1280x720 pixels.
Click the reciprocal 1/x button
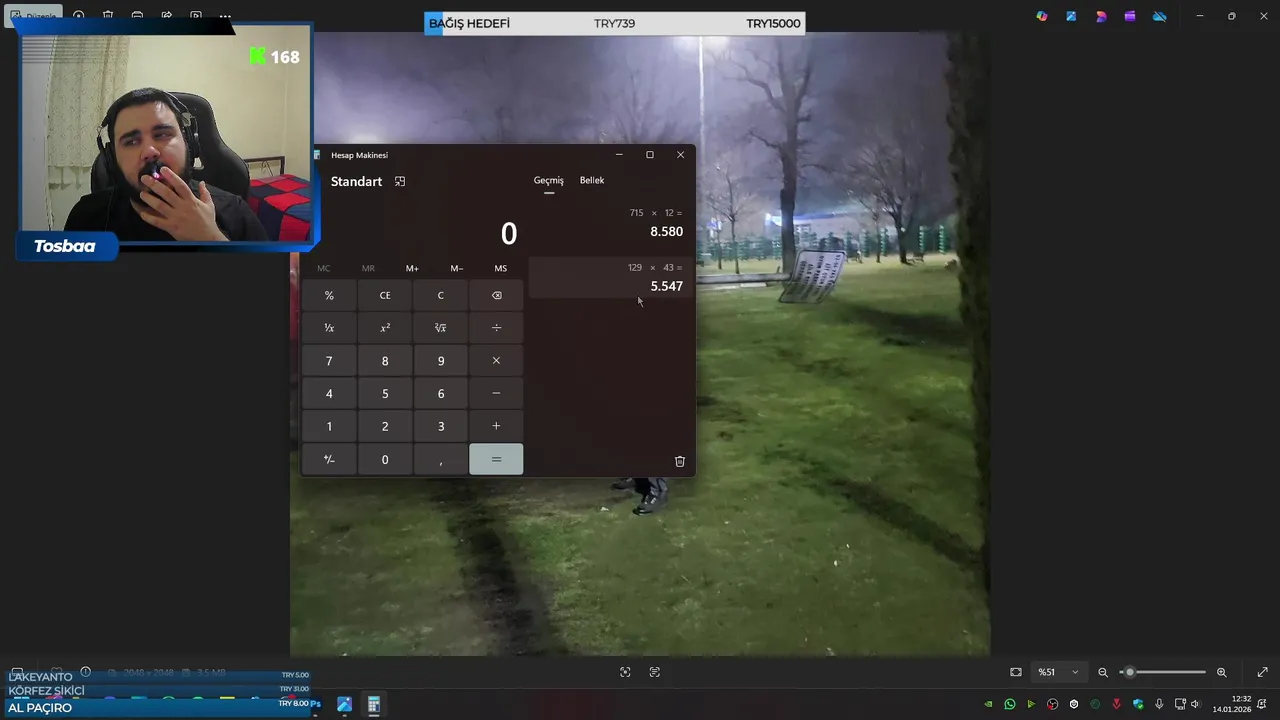(329, 328)
